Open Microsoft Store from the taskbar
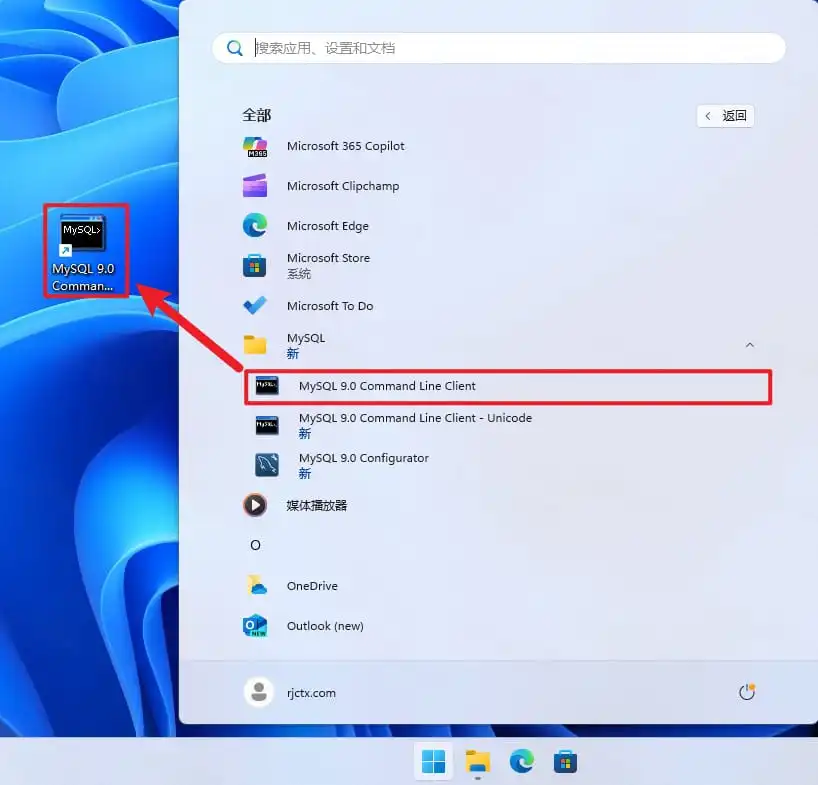 [566, 762]
